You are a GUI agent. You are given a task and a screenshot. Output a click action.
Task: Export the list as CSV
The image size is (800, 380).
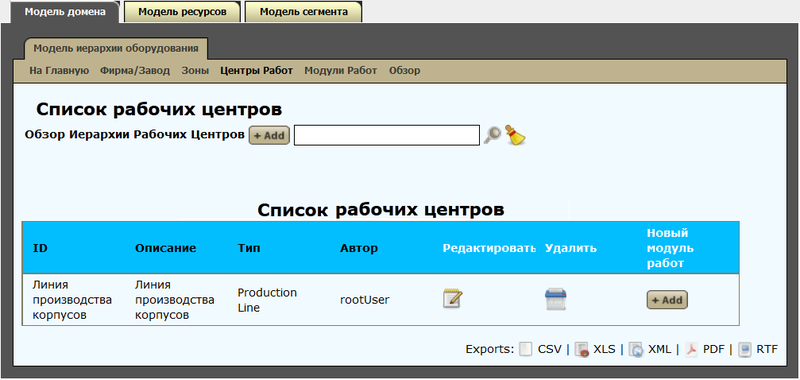[540, 349]
